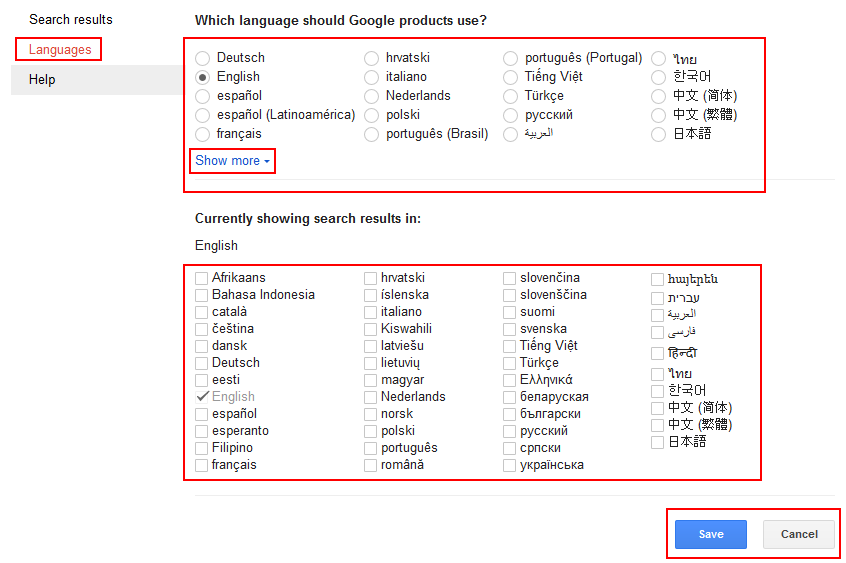Enable the українська checkbox
The width and height of the screenshot is (846, 563).
[509, 466]
